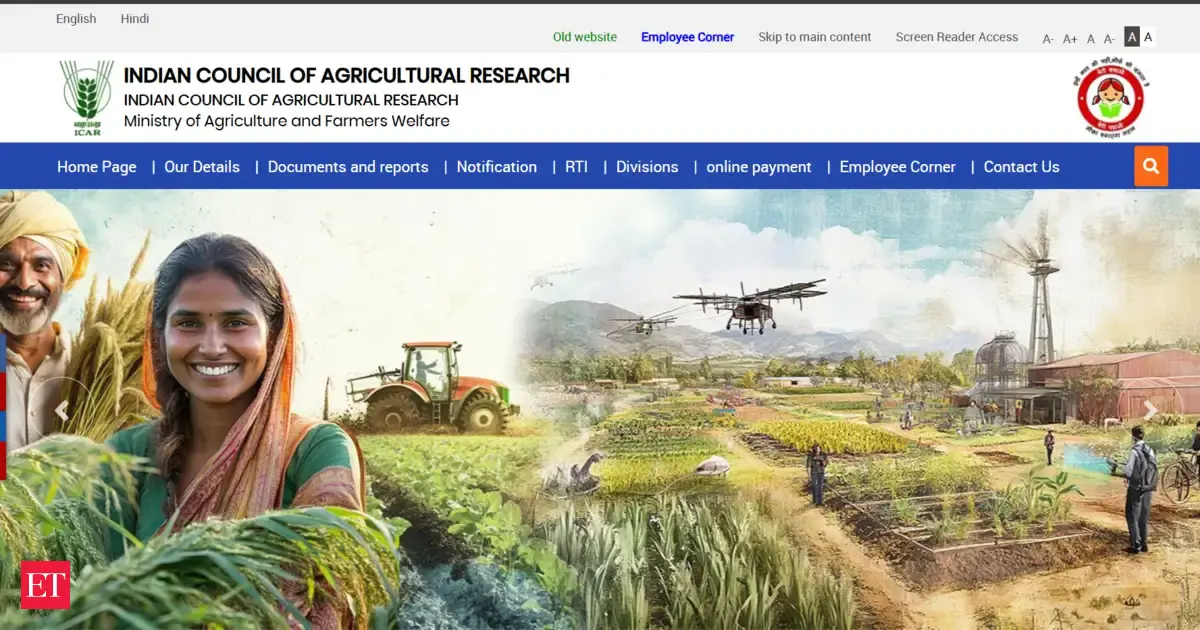Click the orange search magnifier button
Screen dimensions: 1200x630
tap(1150, 166)
